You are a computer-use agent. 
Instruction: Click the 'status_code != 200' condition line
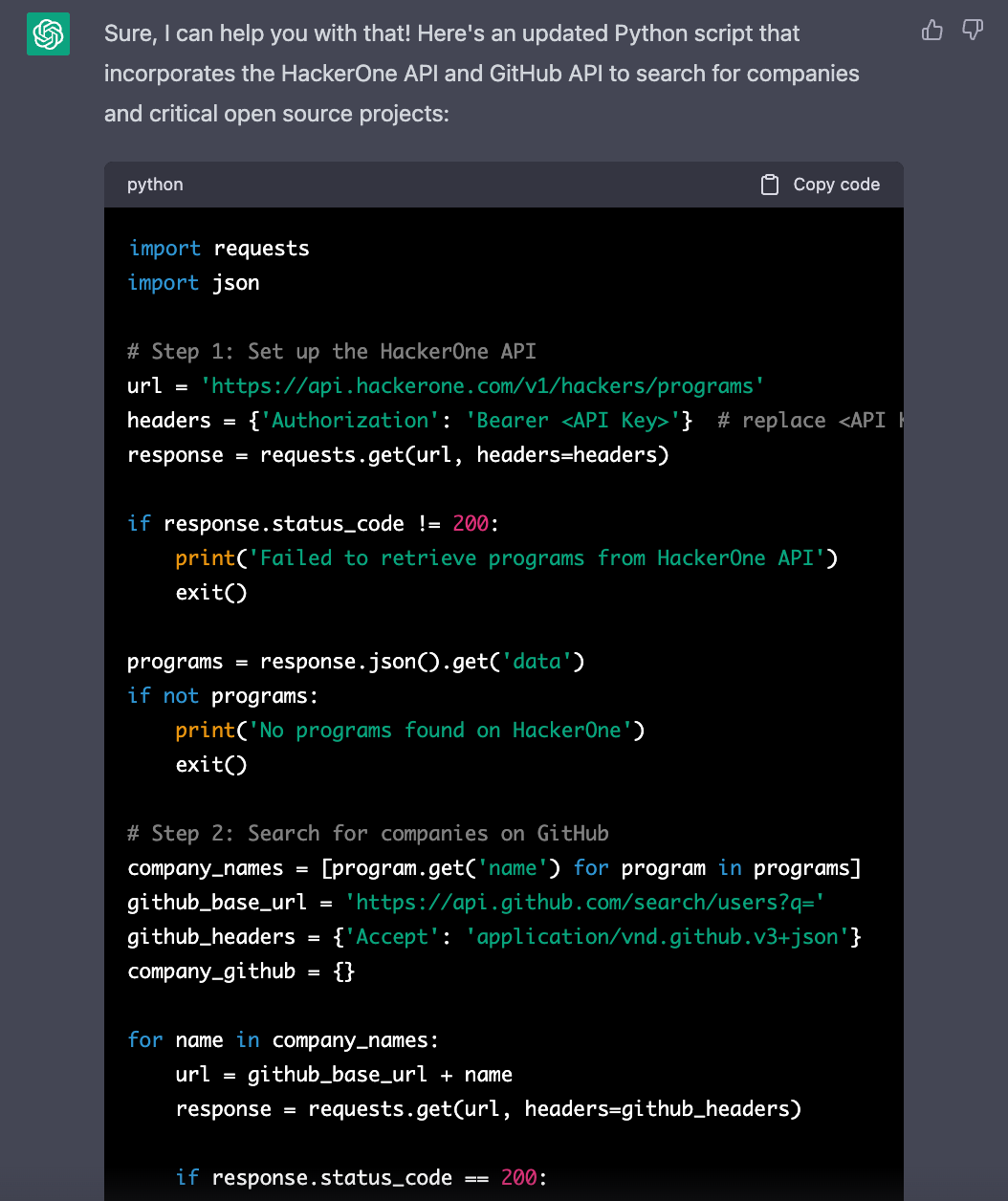click(314, 524)
